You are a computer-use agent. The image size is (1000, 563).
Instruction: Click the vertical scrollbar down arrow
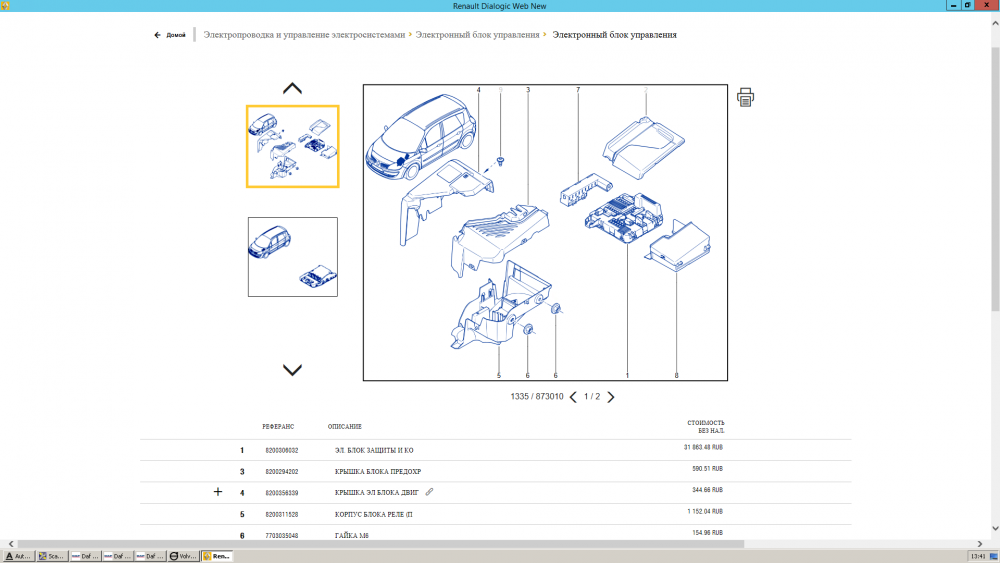click(995, 529)
